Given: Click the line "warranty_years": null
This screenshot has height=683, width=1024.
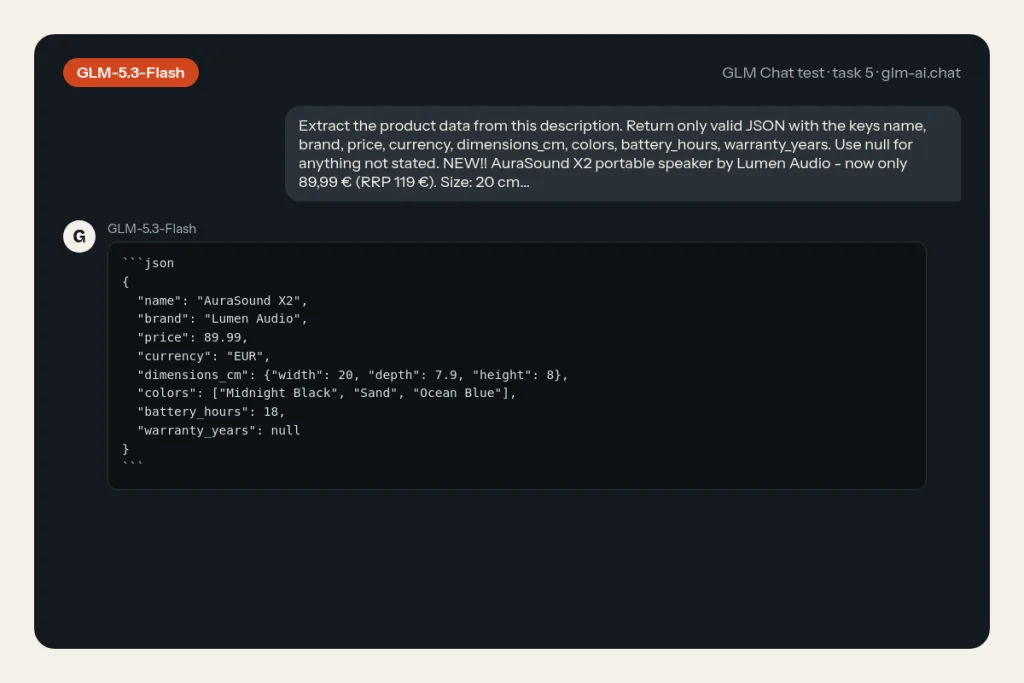Looking at the screenshot, I should point(219,431).
